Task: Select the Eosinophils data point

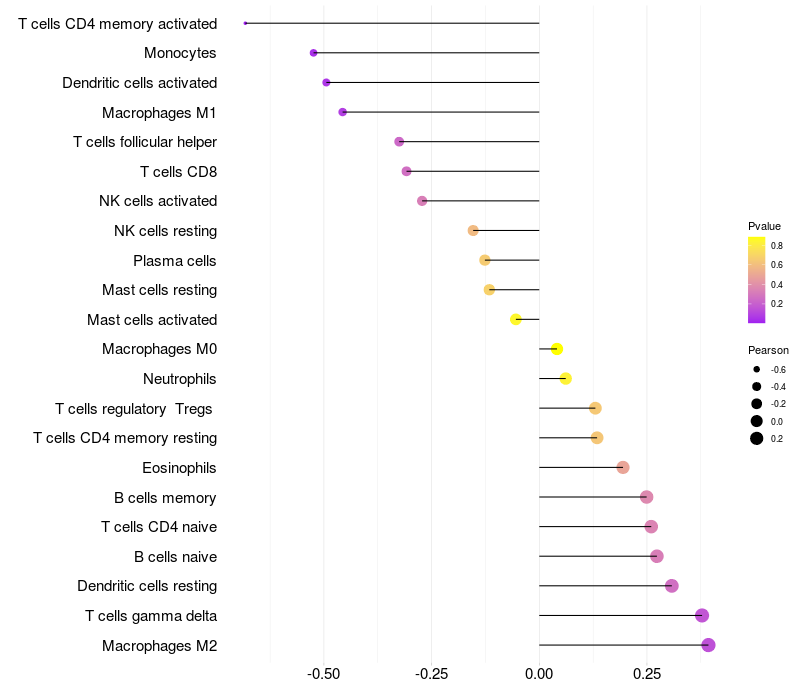Action: click(x=622, y=467)
